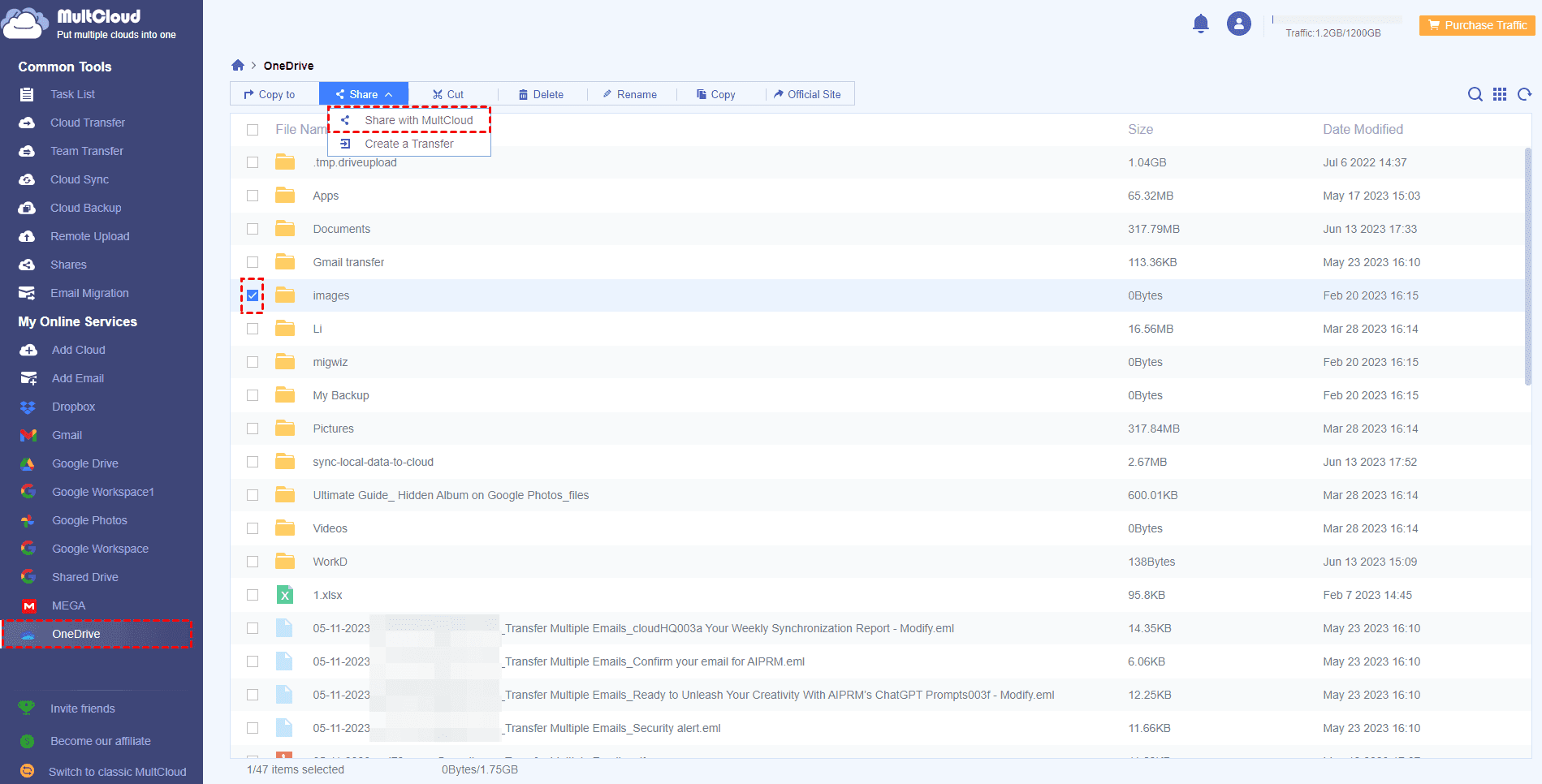Collapse the Share dropdown
This screenshot has width=1542, height=784.
coord(364,94)
